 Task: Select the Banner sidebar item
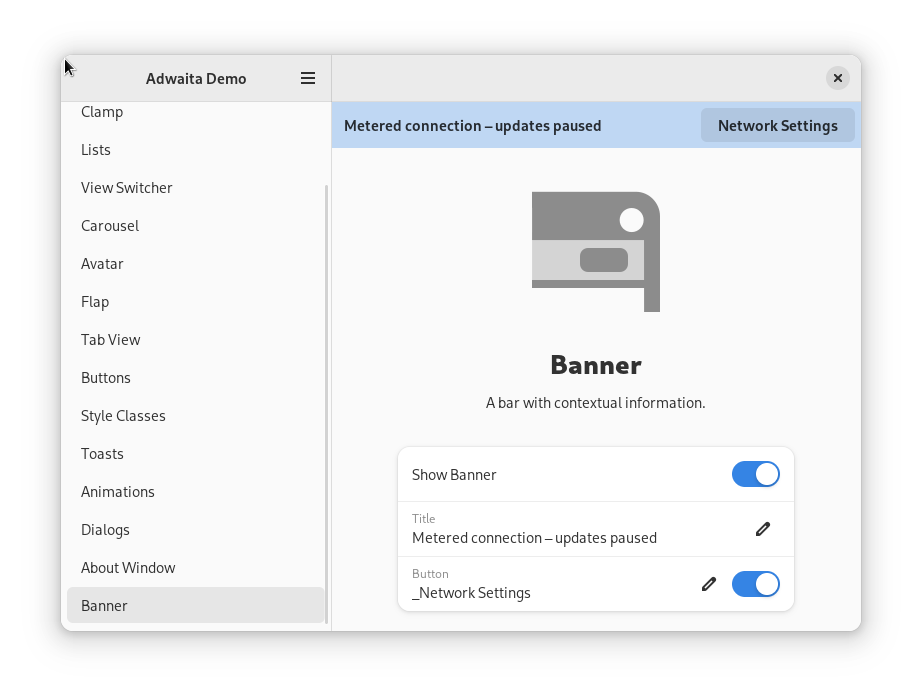pyautogui.click(x=195, y=606)
